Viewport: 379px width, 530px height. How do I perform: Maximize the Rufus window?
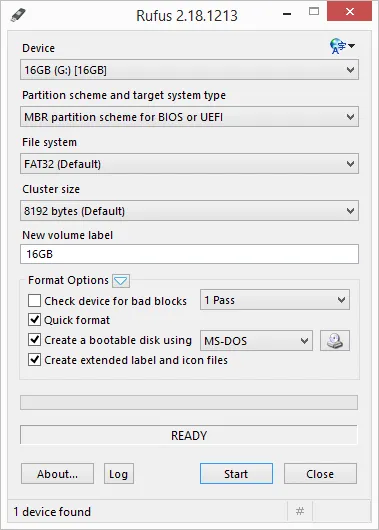coord(314,12)
